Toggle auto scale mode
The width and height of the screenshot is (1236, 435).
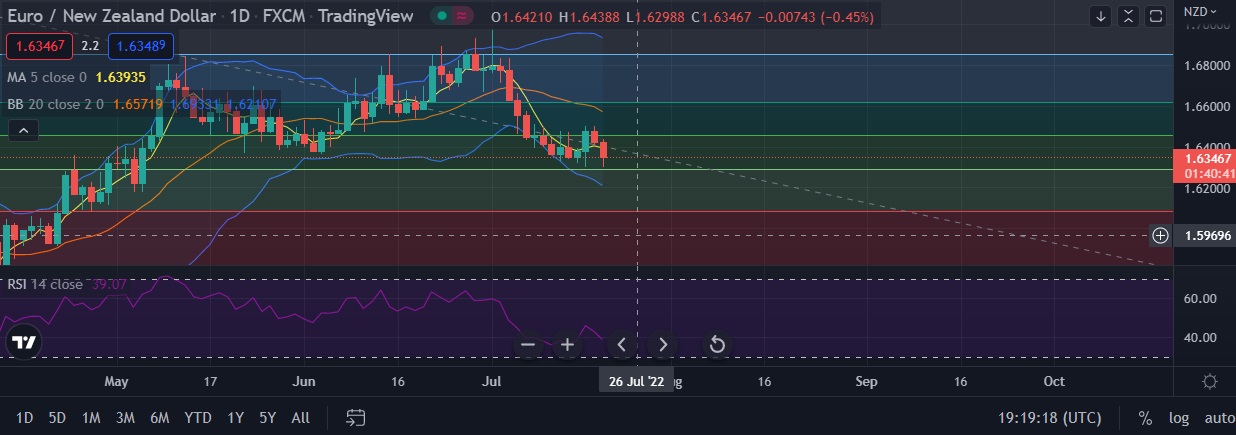click(1218, 417)
